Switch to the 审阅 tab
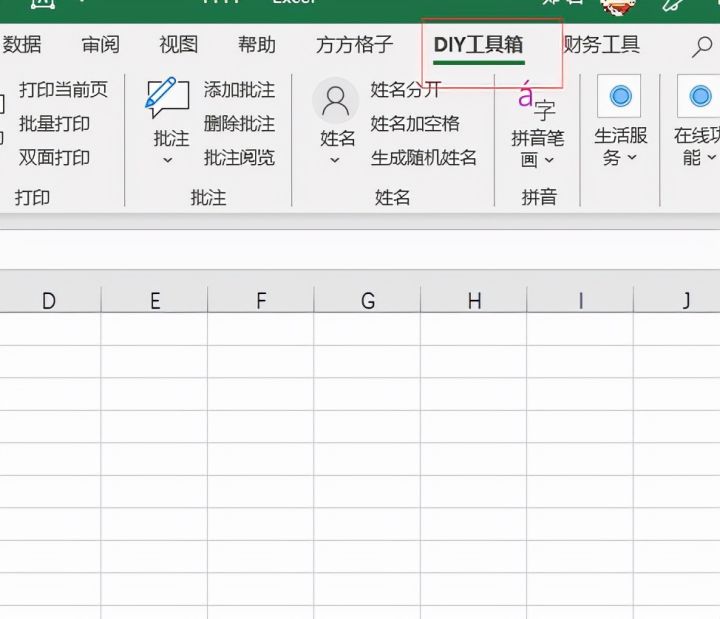Screen dimensions: 720x619 click(101, 45)
